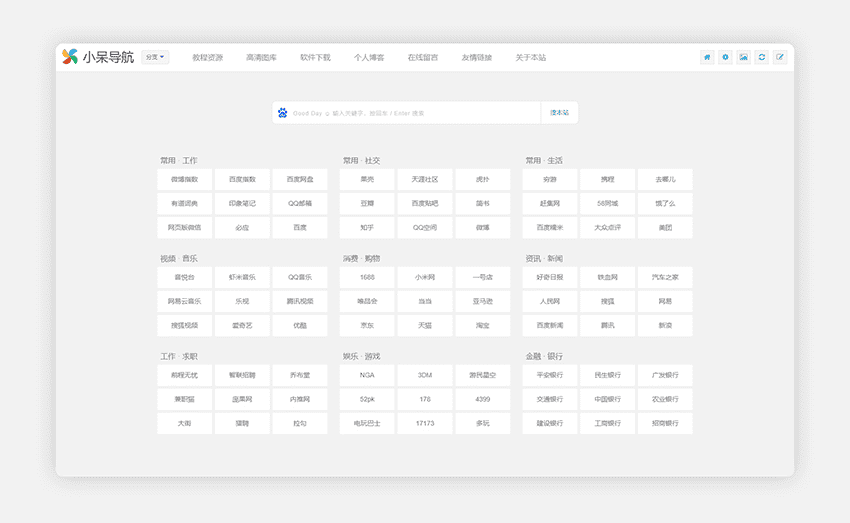Open the 优酷 link
This screenshot has width=850, height=523.
tap(300, 326)
